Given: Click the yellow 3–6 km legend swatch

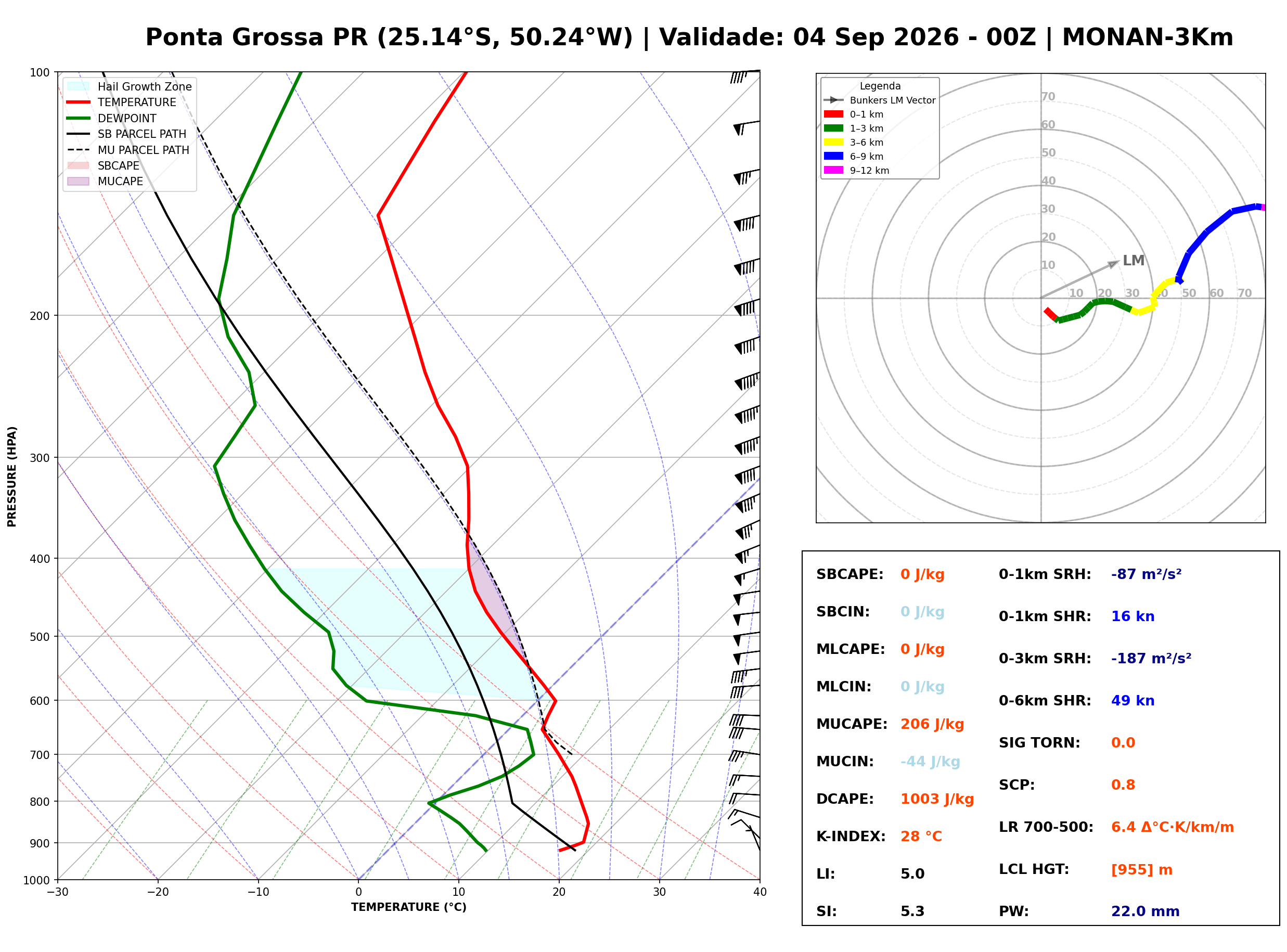Looking at the screenshot, I should (x=833, y=143).
